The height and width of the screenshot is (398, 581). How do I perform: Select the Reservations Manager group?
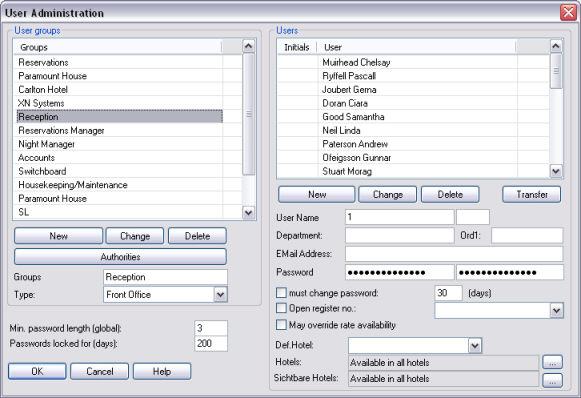[120, 130]
